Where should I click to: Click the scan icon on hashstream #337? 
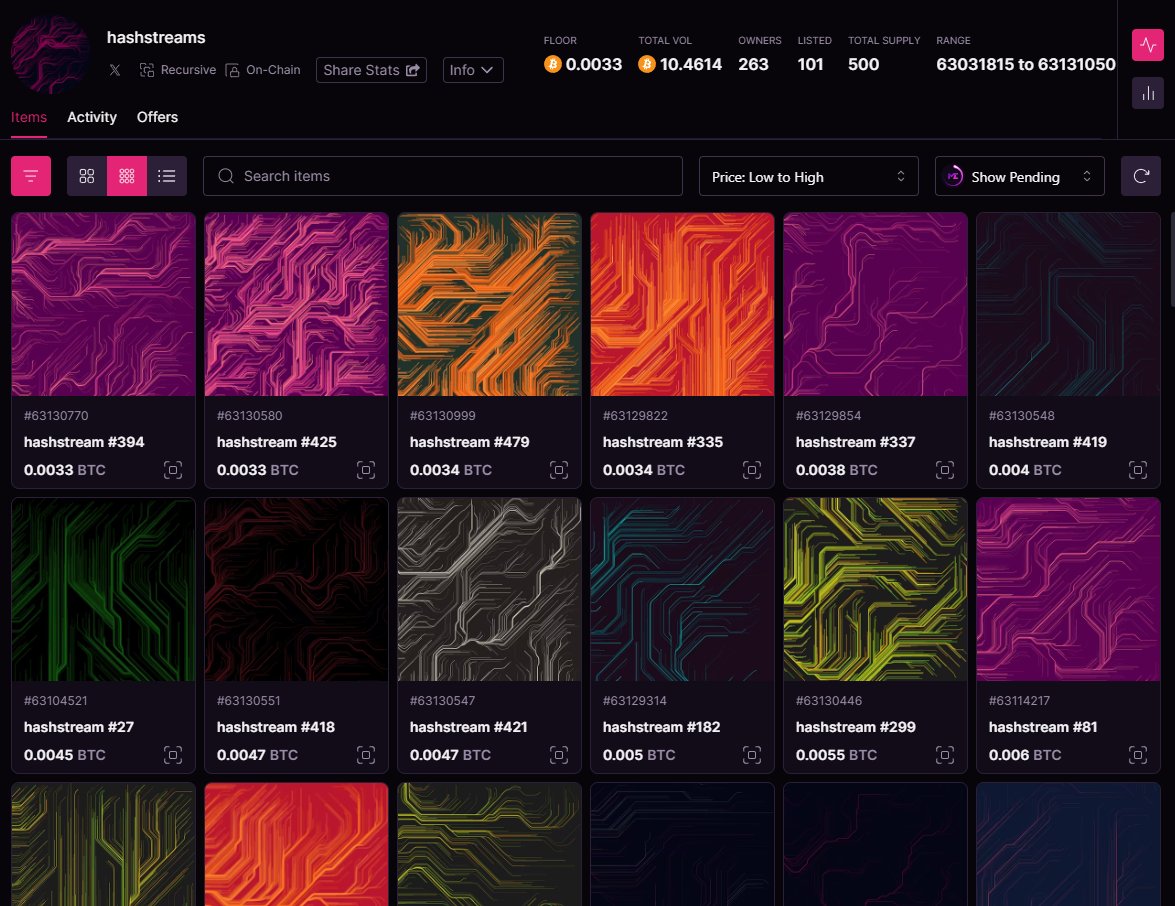(945, 470)
